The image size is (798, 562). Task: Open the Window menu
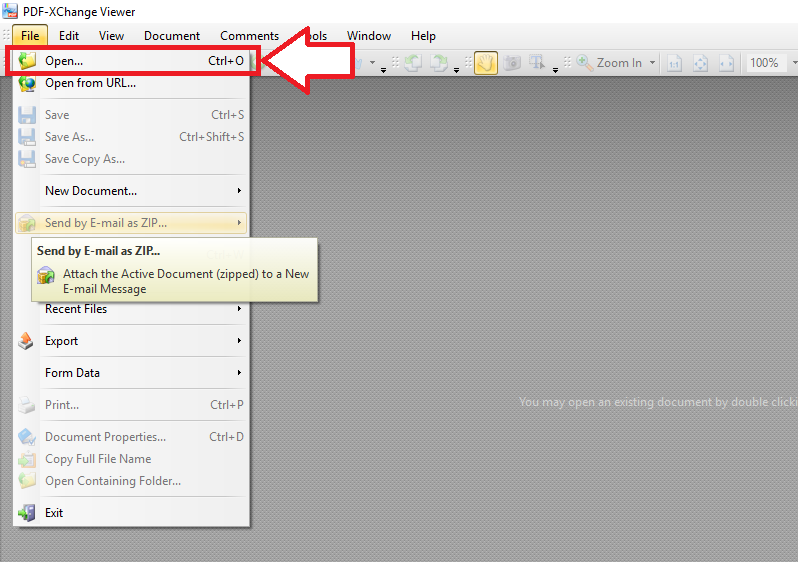click(369, 36)
